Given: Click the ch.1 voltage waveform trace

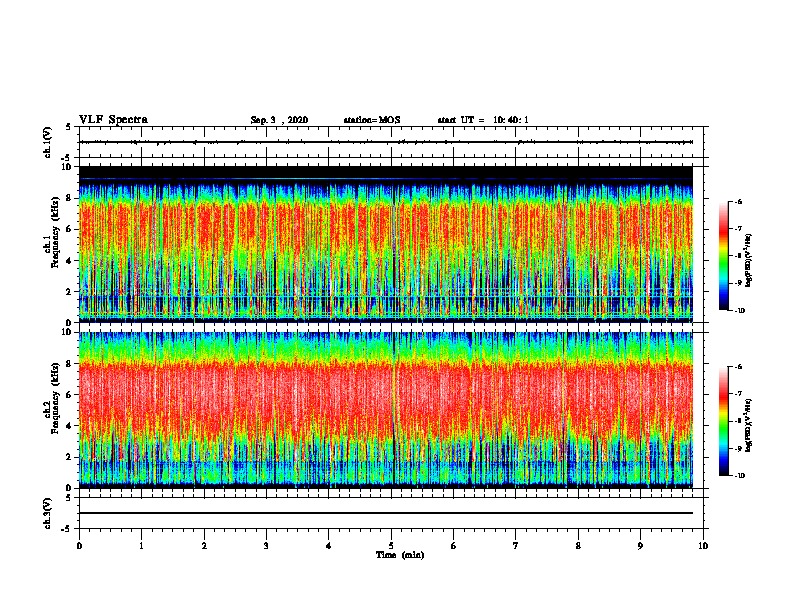Looking at the screenshot, I should coord(386,142).
